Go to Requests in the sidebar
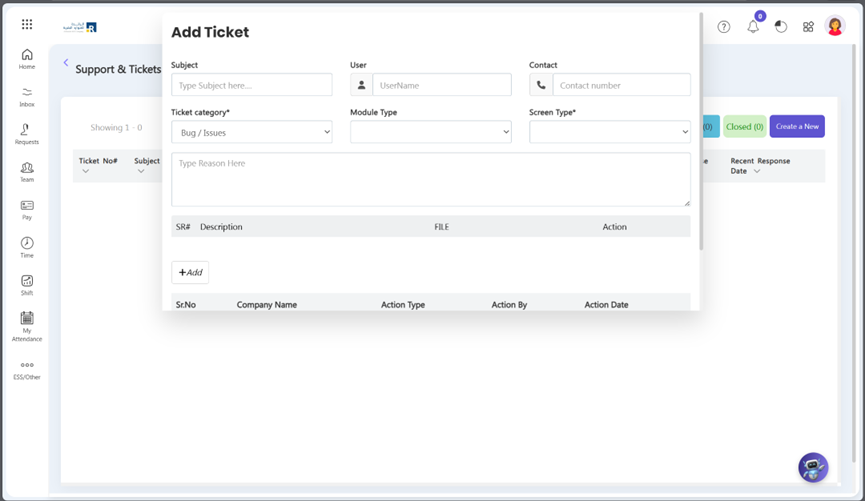Viewport: 865px width, 501px height. tap(27, 133)
